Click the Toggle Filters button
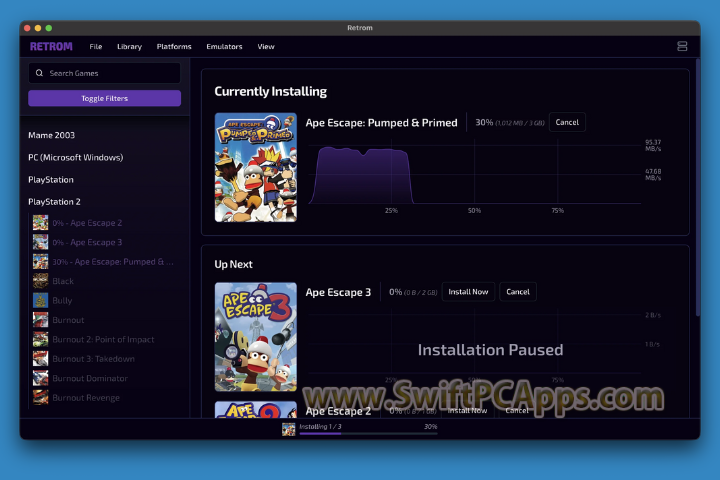 click(x=104, y=98)
